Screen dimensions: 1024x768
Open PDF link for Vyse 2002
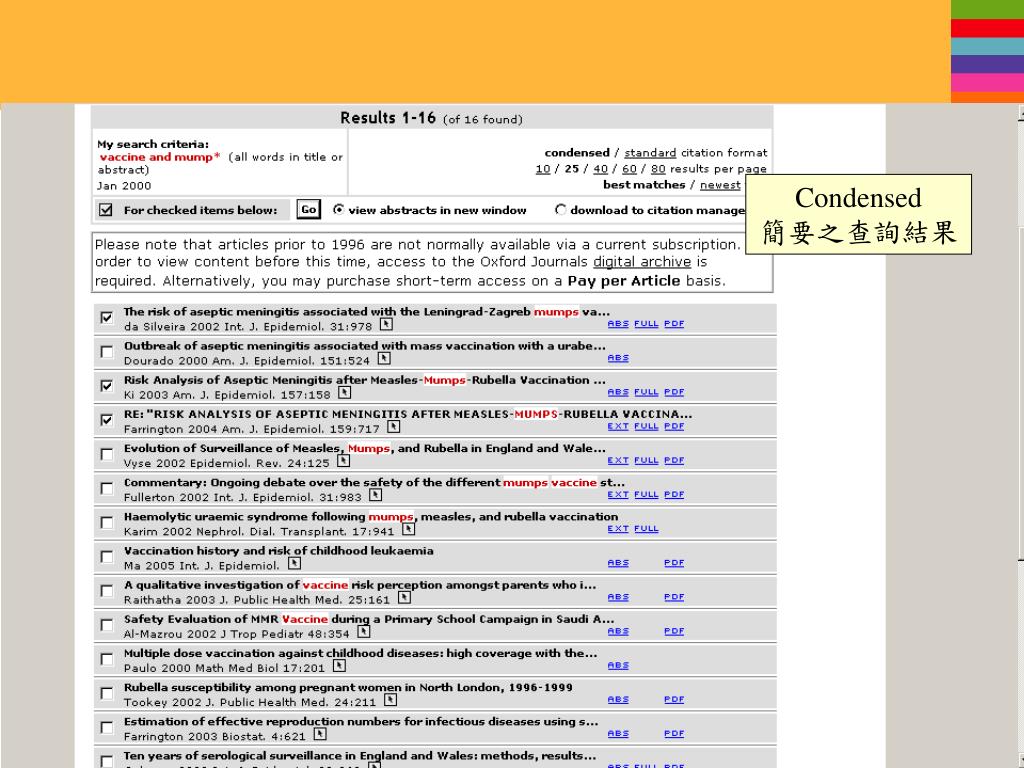tap(674, 460)
